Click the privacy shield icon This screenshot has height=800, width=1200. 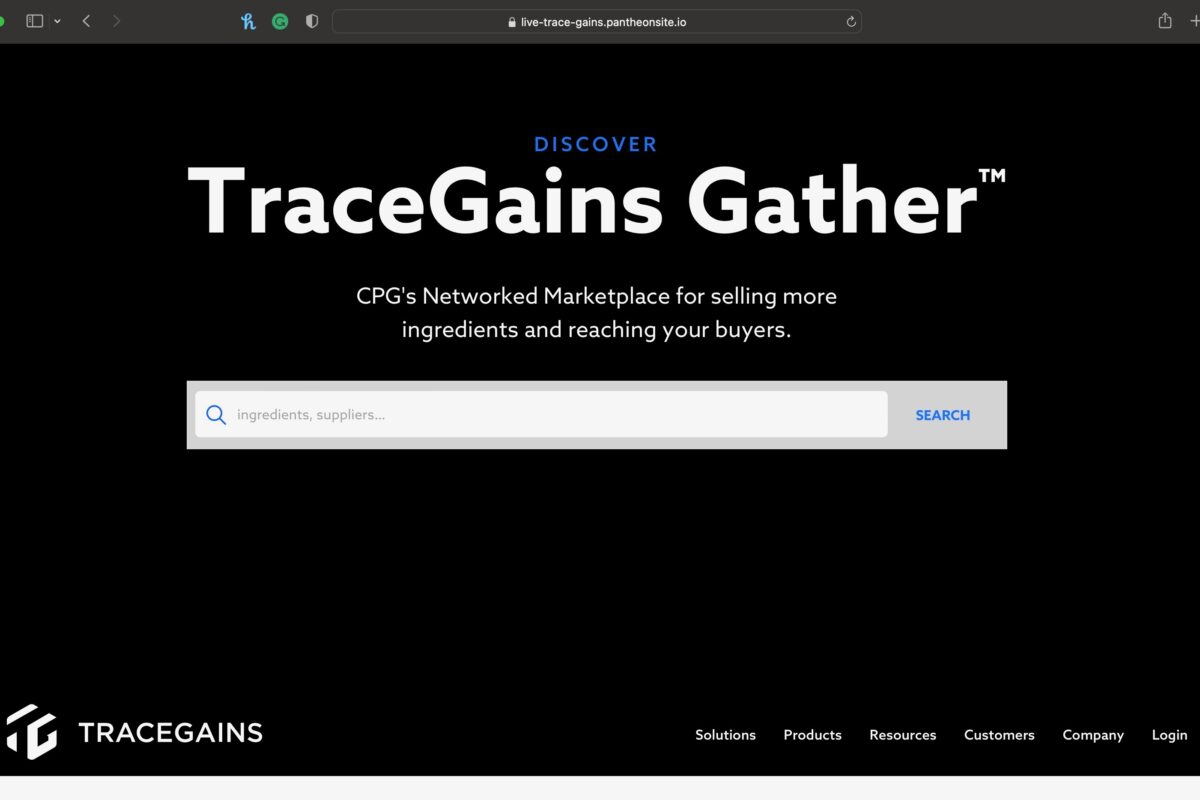[312, 21]
